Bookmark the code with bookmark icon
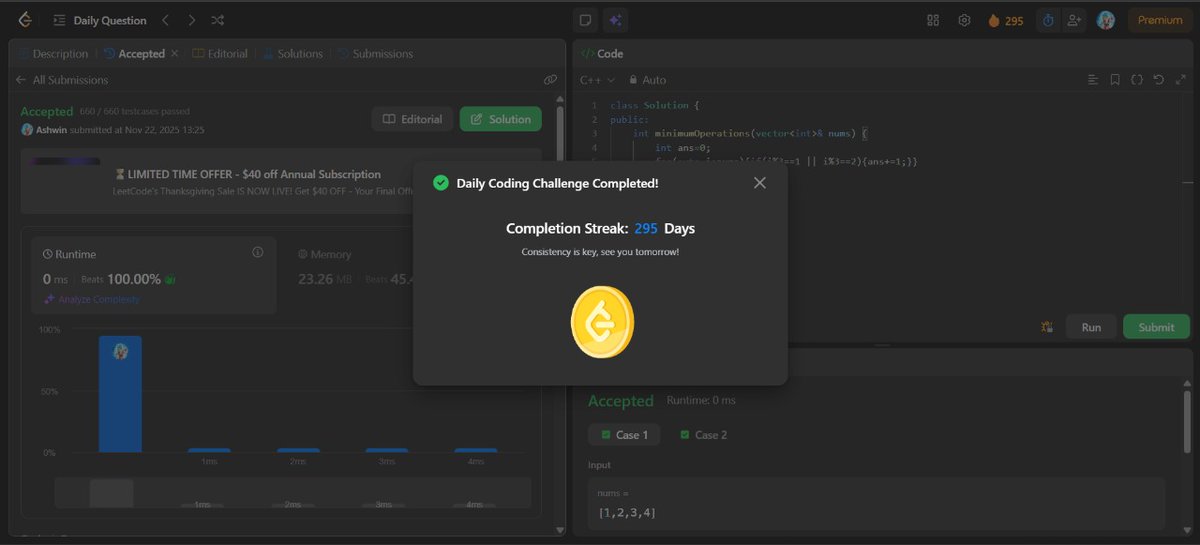1200x545 pixels. 1115,80
